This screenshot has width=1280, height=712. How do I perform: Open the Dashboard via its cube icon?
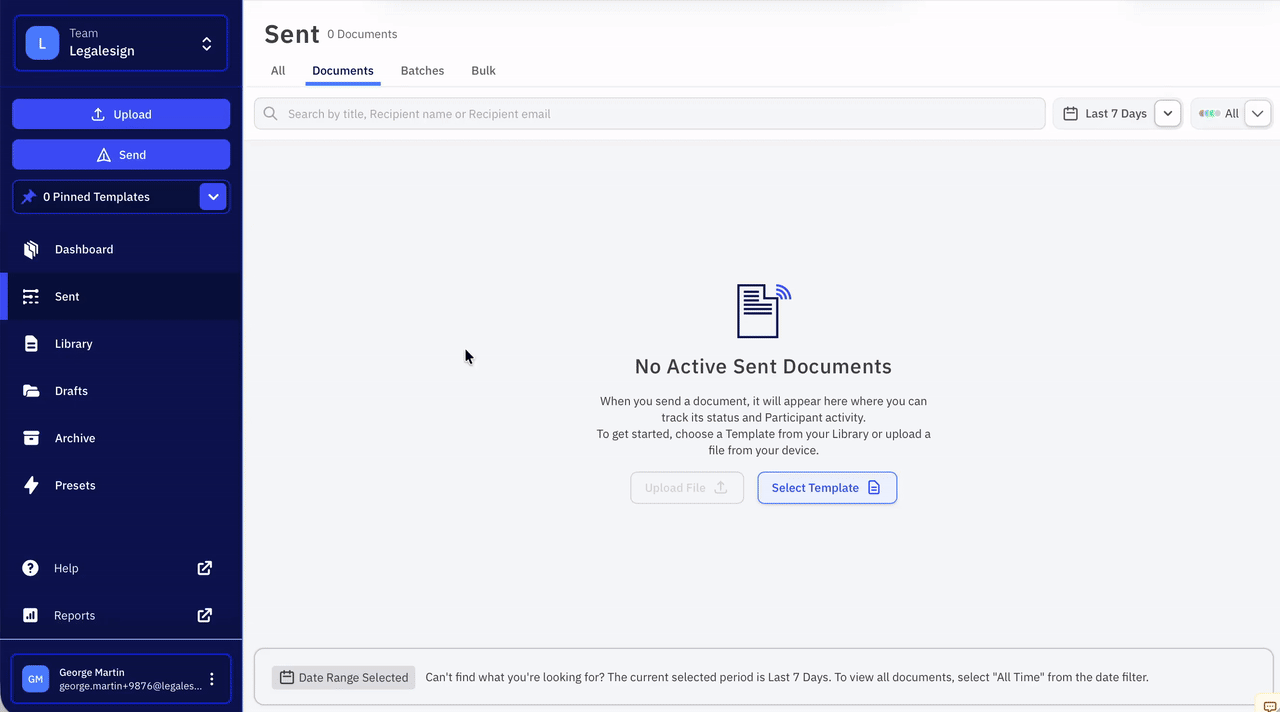[x=30, y=249]
